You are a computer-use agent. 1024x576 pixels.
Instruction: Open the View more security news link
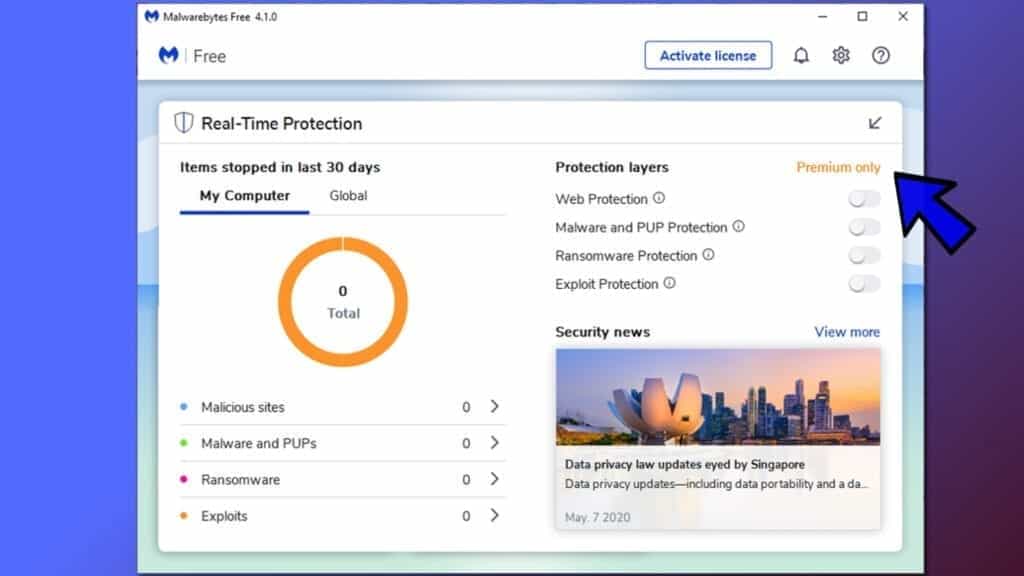(x=847, y=332)
